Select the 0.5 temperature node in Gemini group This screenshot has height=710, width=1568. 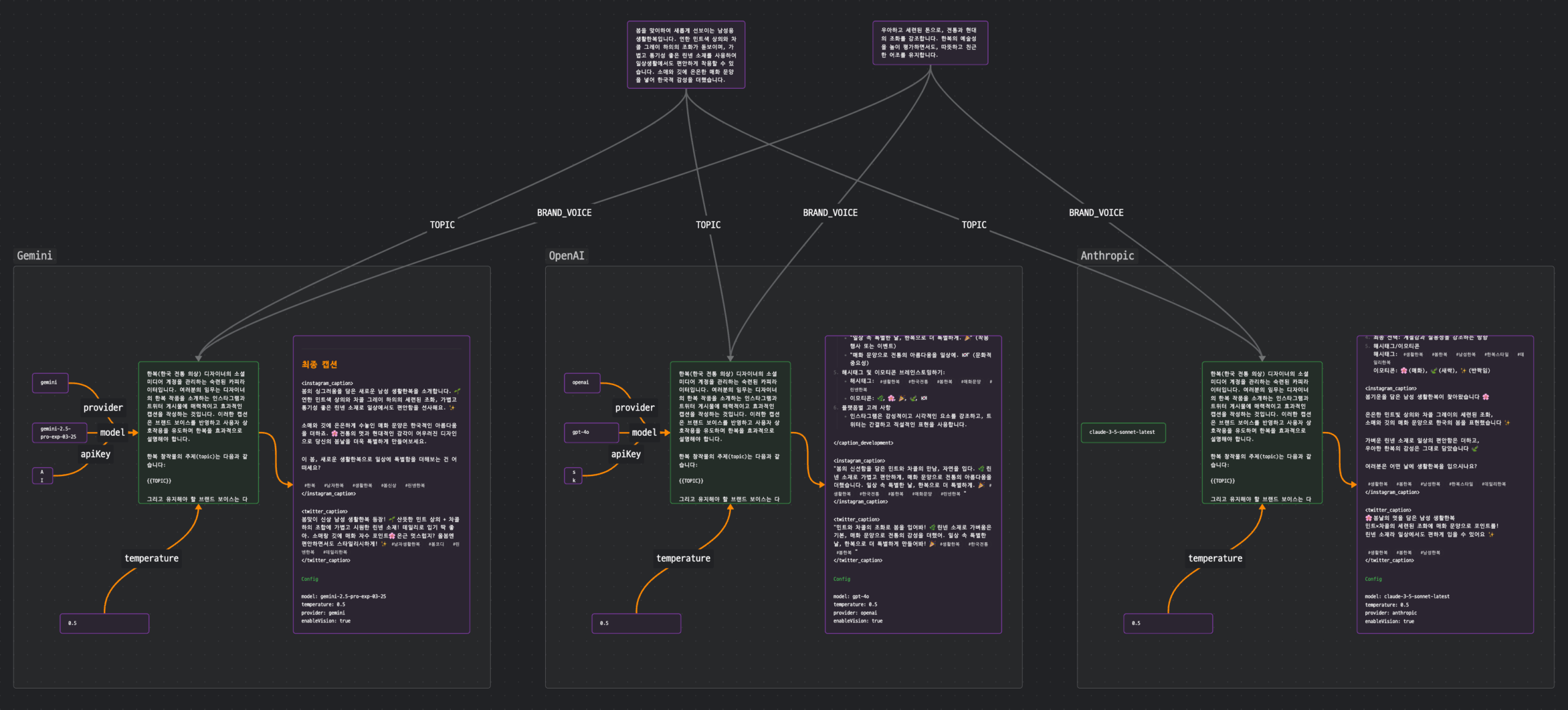point(105,623)
